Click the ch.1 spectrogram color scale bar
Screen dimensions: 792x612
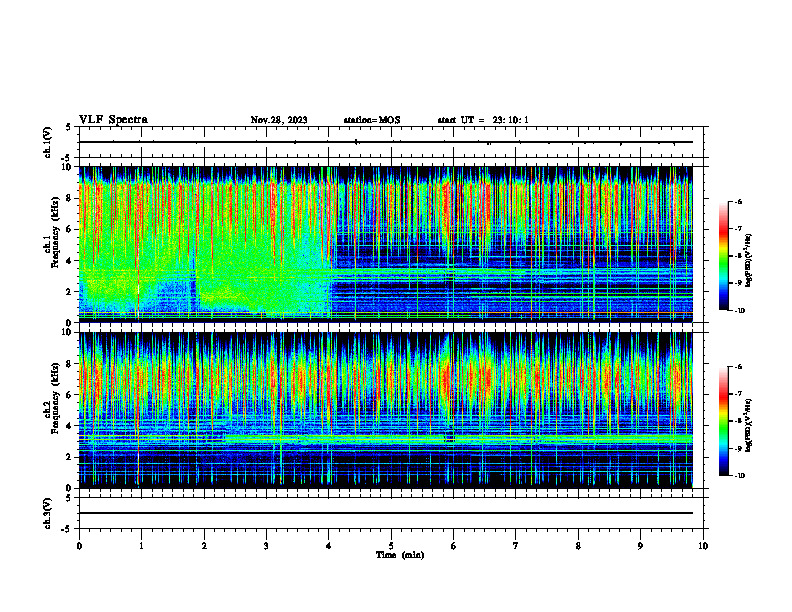(x=724, y=256)
